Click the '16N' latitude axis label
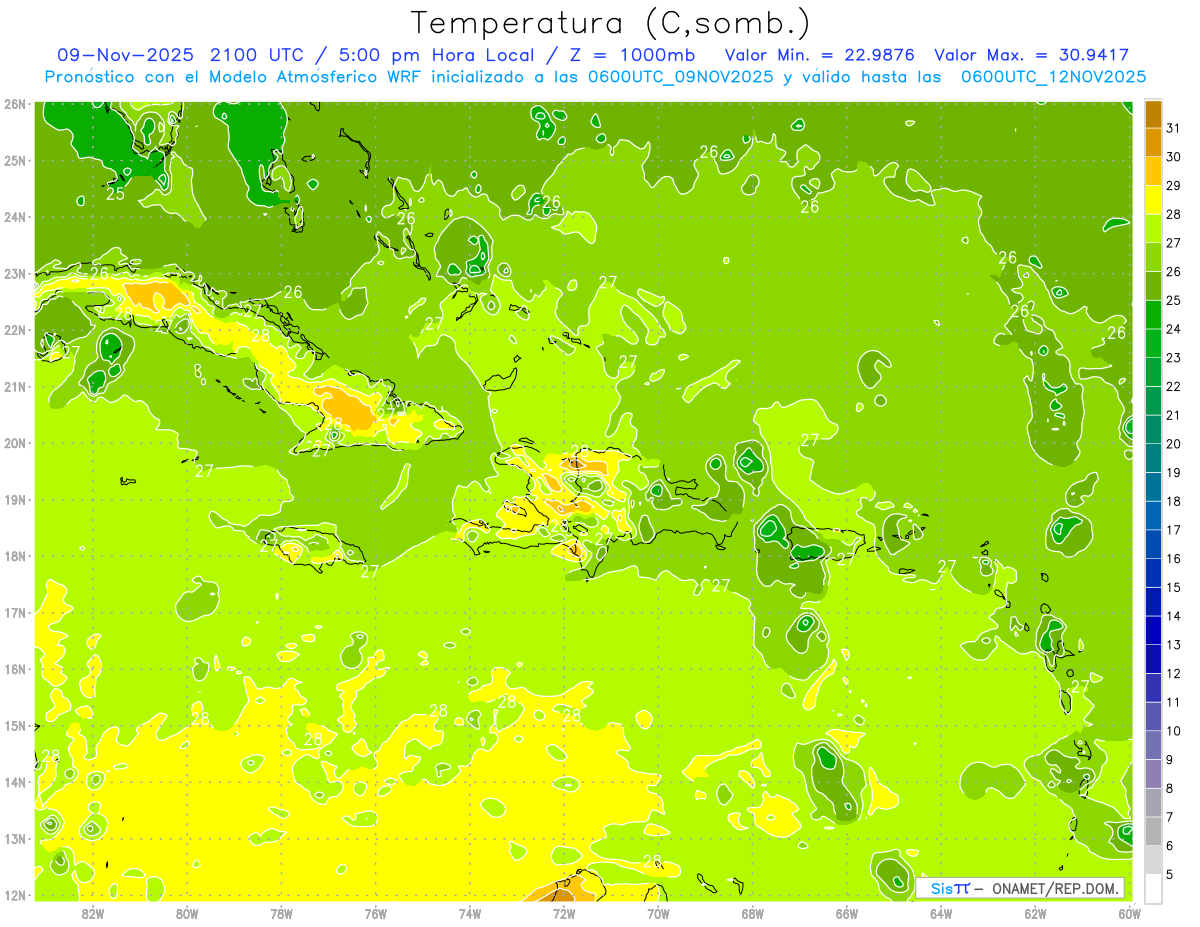 (15, 669)
